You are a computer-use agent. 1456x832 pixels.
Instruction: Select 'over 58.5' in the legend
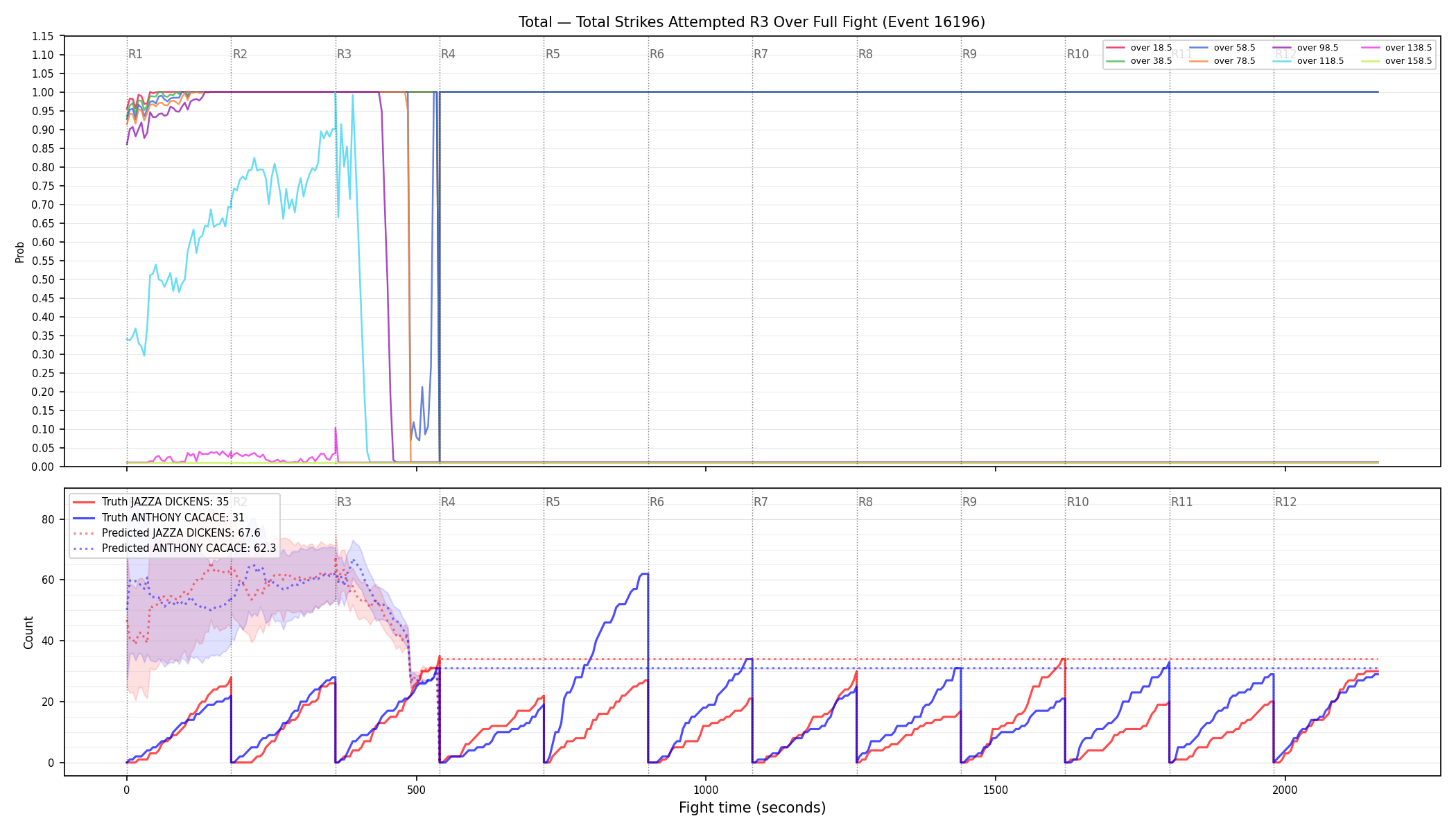pyautogui.click(x=1222, y=48)
